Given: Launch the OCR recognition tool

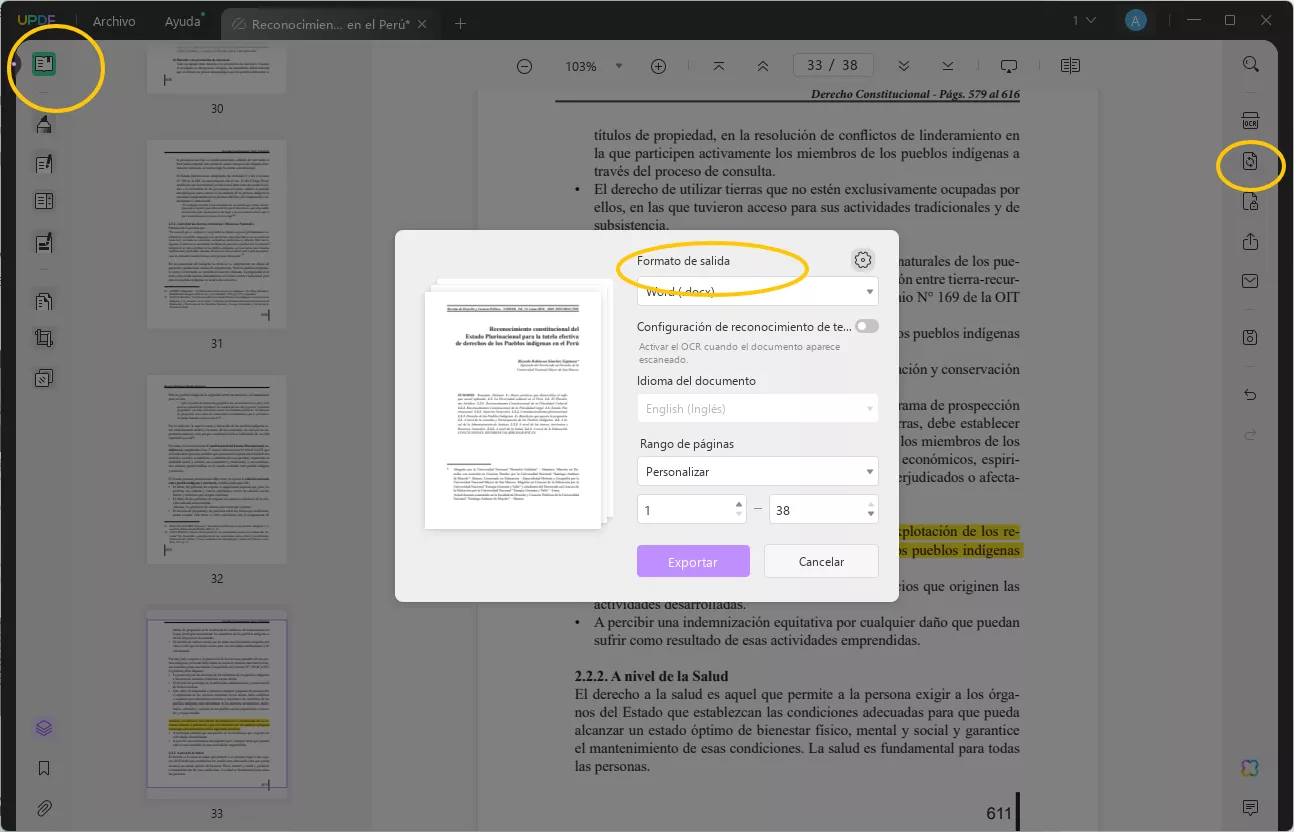Looking at the screenshot, I should coord(1250,121).
